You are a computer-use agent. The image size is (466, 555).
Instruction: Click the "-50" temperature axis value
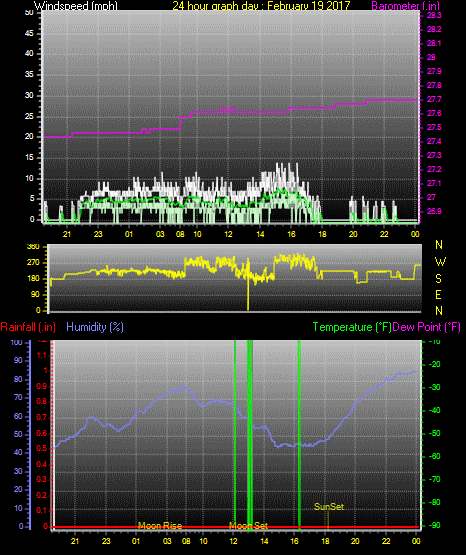pyautogui.click(x=435, y=434)
